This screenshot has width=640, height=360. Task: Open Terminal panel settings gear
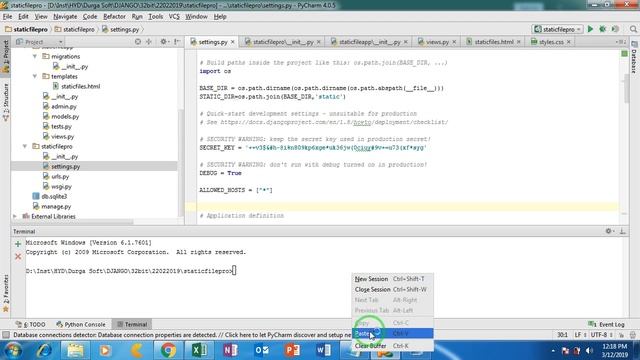(x=609, y=231)
